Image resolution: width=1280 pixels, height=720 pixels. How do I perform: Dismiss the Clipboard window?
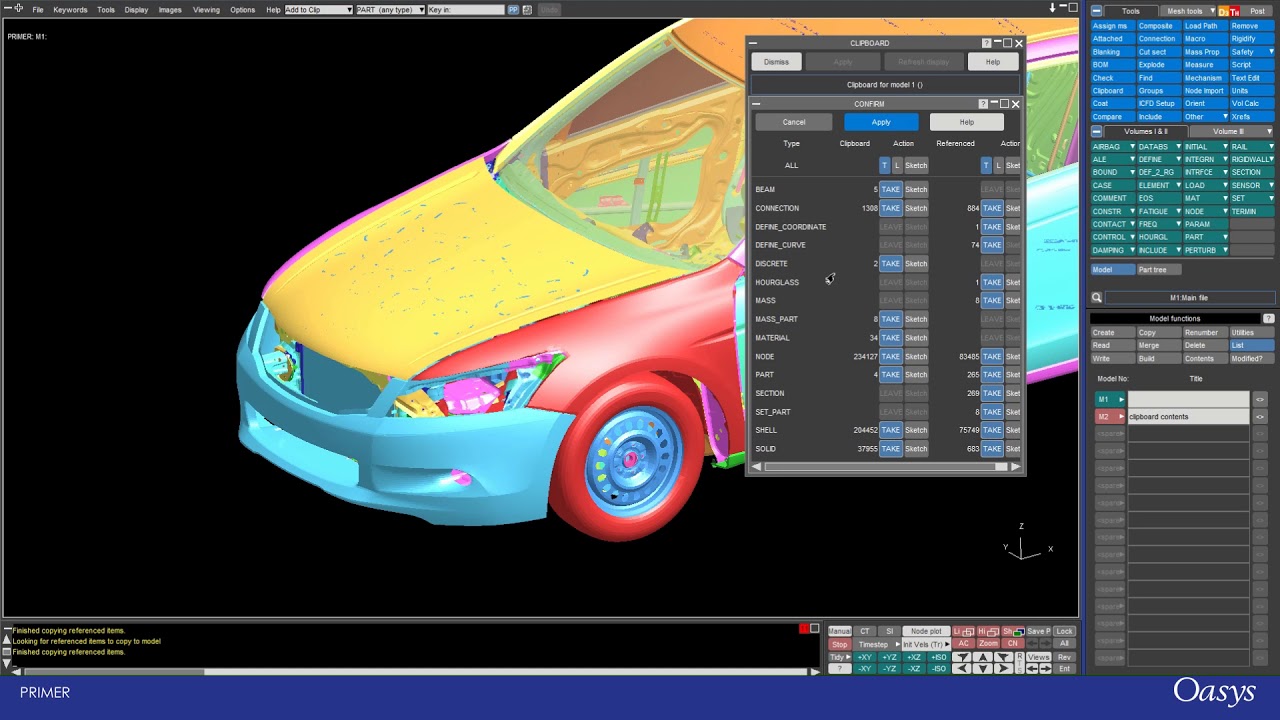(x=776, y=62)
